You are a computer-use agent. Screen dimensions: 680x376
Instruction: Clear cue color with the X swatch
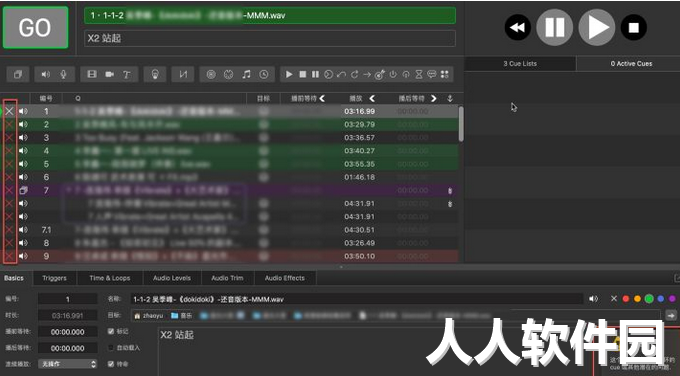pos(614,298)
